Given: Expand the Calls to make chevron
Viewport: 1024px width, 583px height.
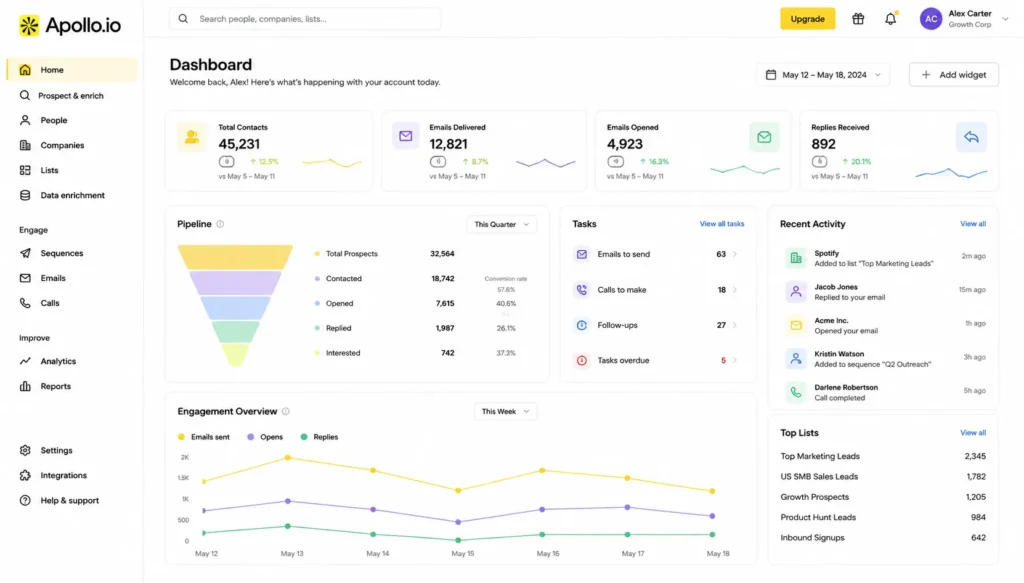Looking at the screenshot, I should point(735,290).
